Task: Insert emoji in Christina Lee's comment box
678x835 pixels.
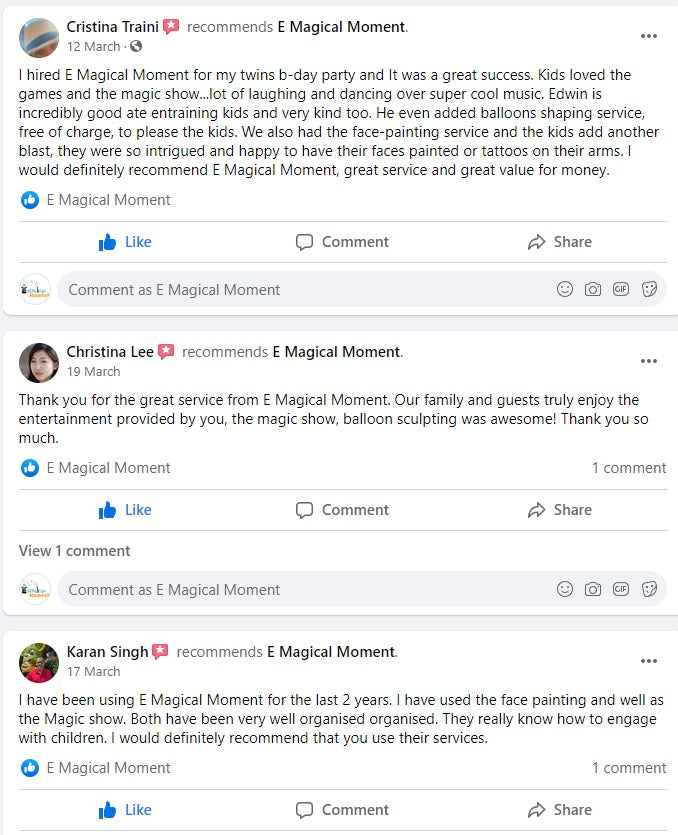Action: tap(565, 589)
